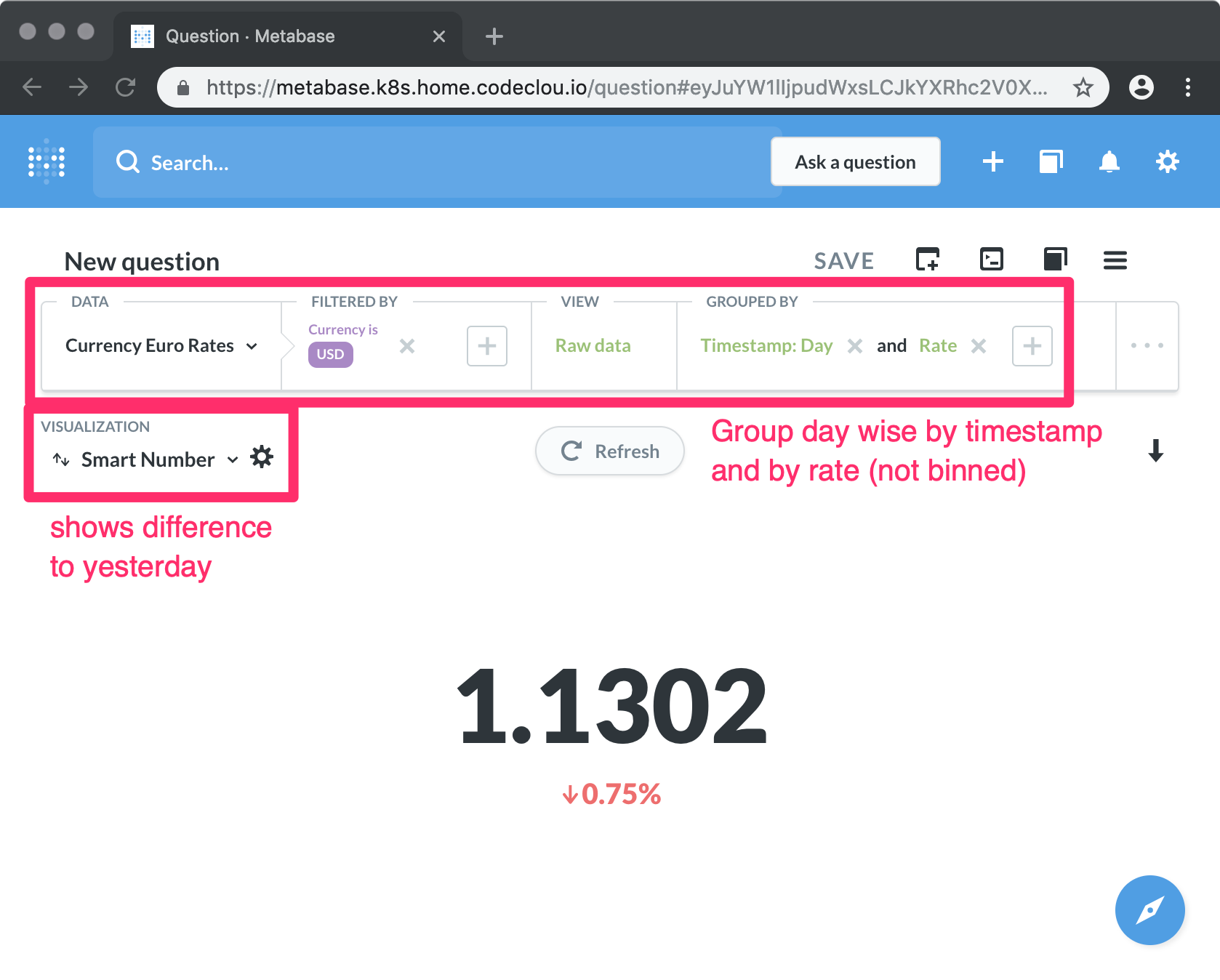
Task: Edit the Currency is USD filter
Action: [343, 345]
